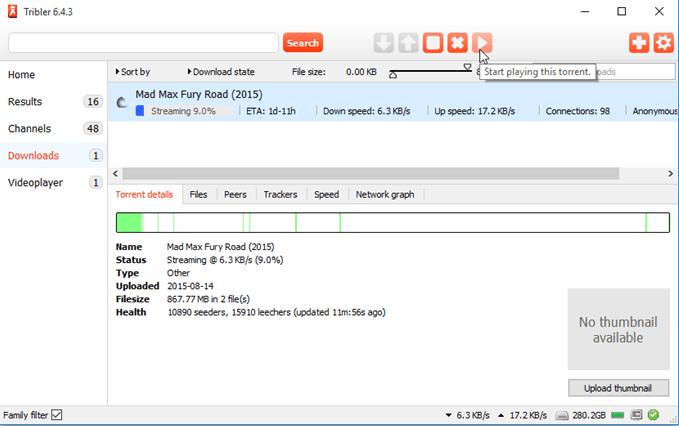Viewport: 679px width, 426px height.
Task: Start playing this torrent
Action: pos(482,43)
